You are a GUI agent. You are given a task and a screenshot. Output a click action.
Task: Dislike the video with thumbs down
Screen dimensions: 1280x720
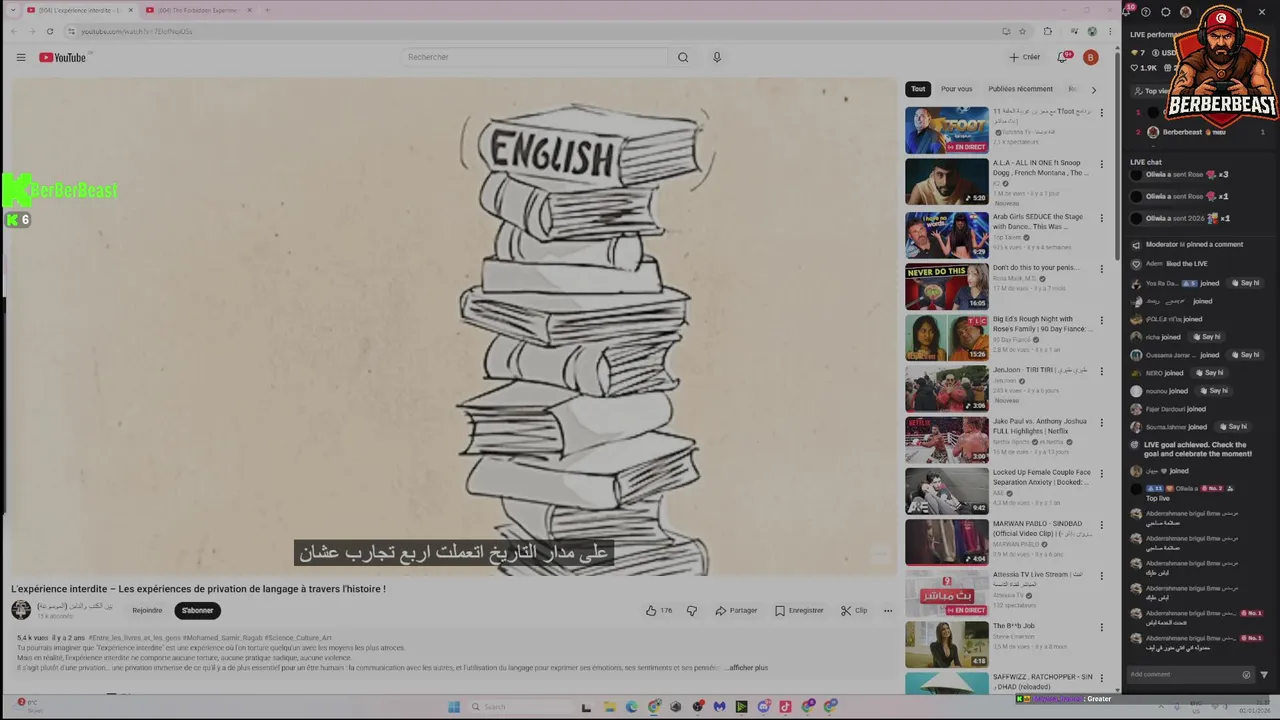[691, 610]
